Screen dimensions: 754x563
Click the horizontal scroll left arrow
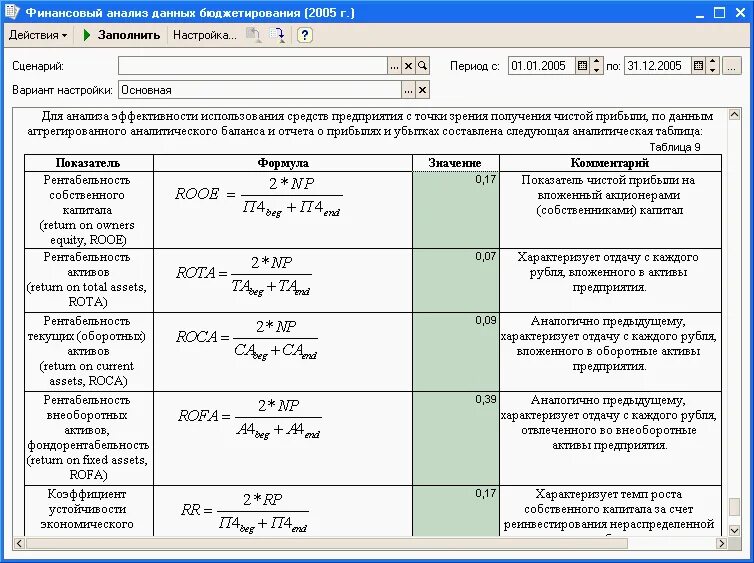(19, 544)
